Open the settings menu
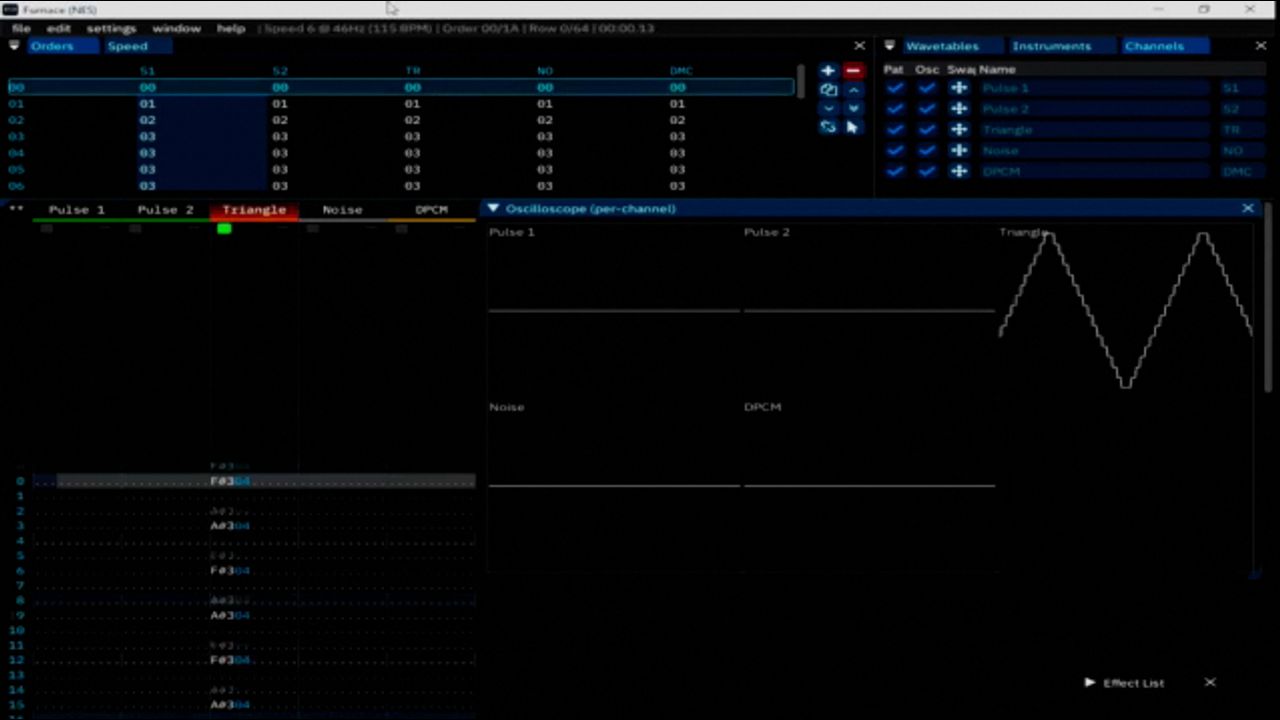 pyautogui.click(x=111, y=28)
